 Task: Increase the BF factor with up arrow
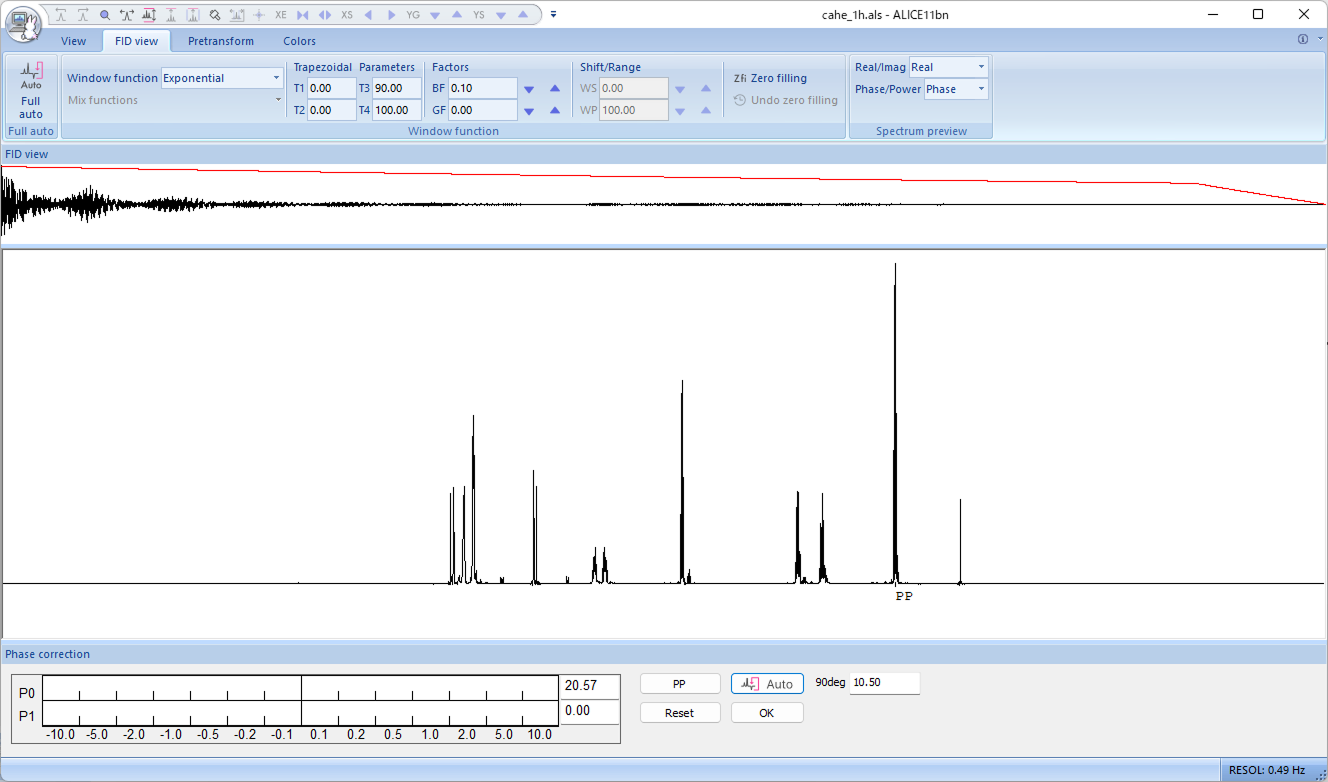coord(555,88)
